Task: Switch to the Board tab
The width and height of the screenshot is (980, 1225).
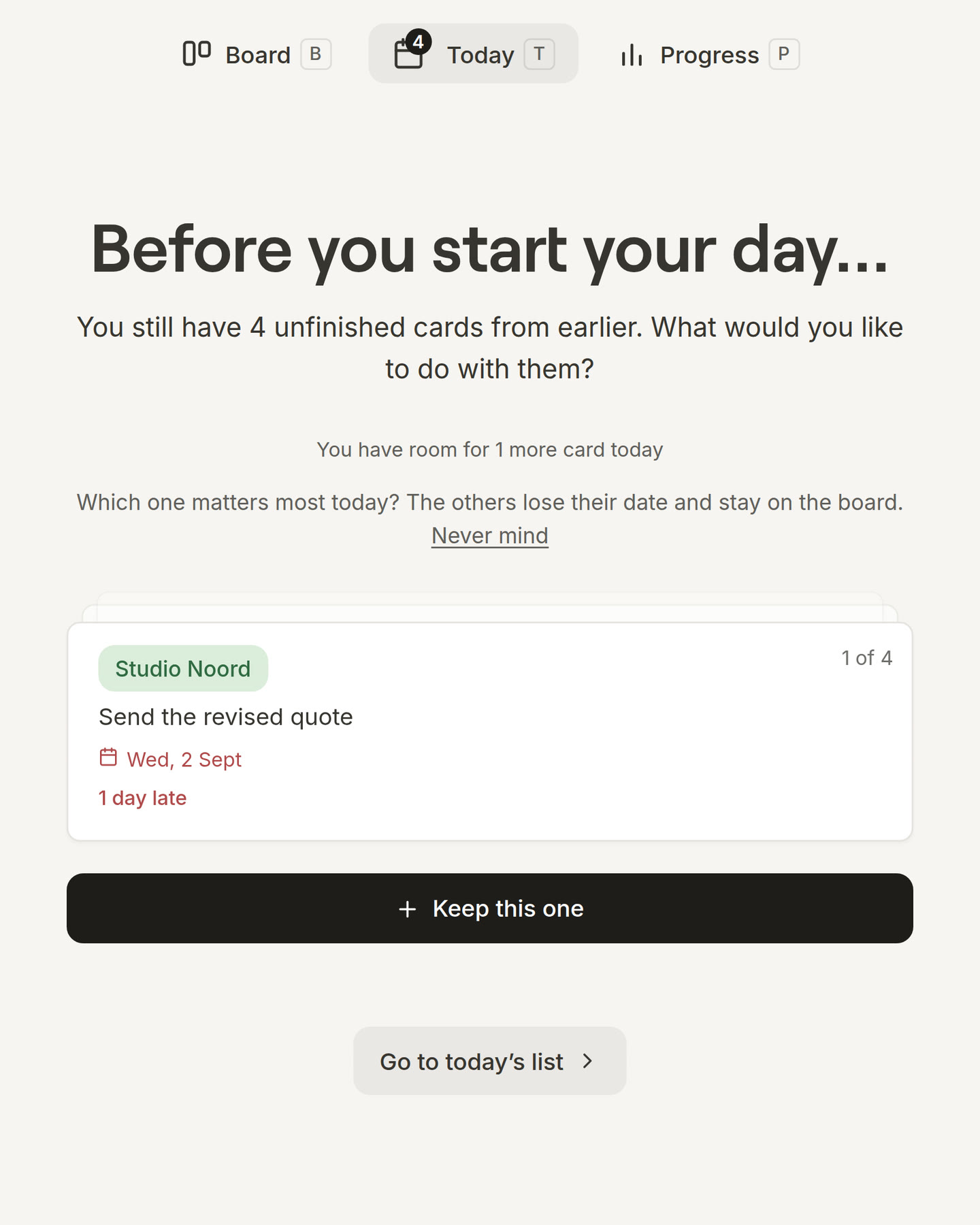Action: [x=257, y=54]
